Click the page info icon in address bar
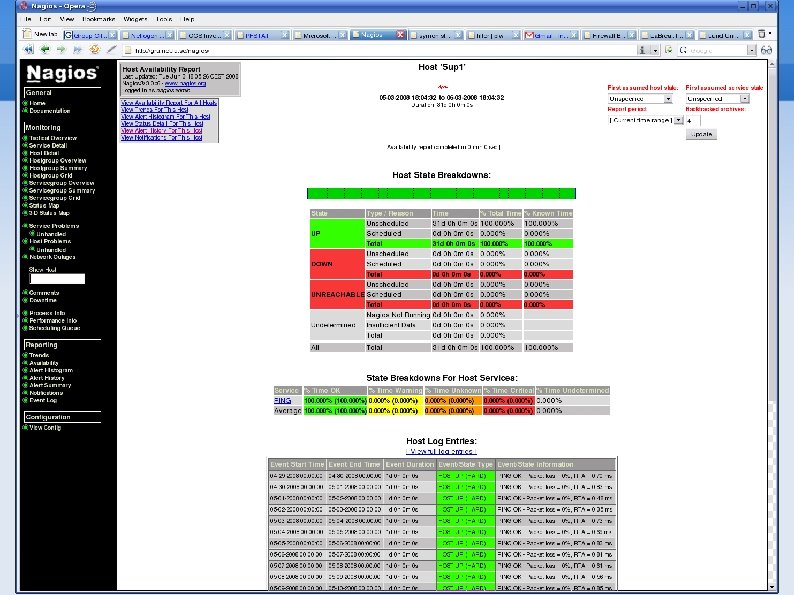Image resolution: width=794 pixels, height=595 pixels. point(642,50)
